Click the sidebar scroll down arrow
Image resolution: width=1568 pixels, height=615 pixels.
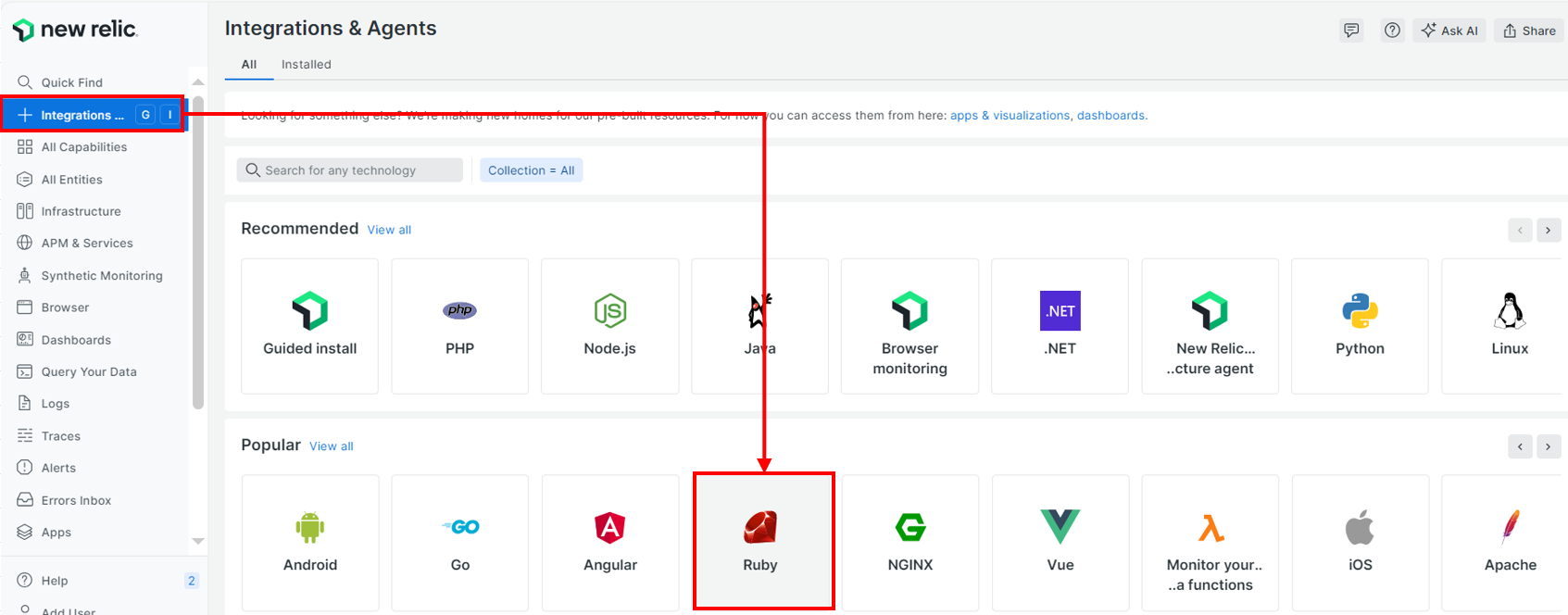(x=197, y=541)
